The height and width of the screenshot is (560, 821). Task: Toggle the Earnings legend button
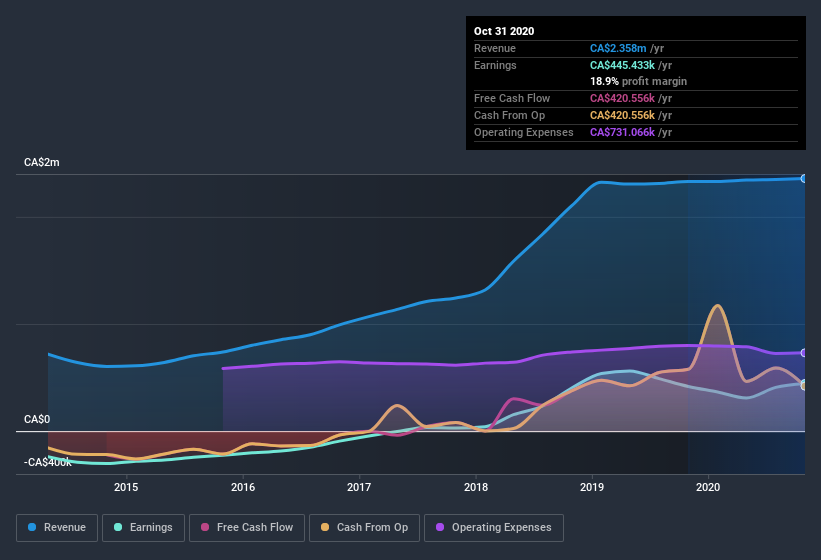click(143, 528)
